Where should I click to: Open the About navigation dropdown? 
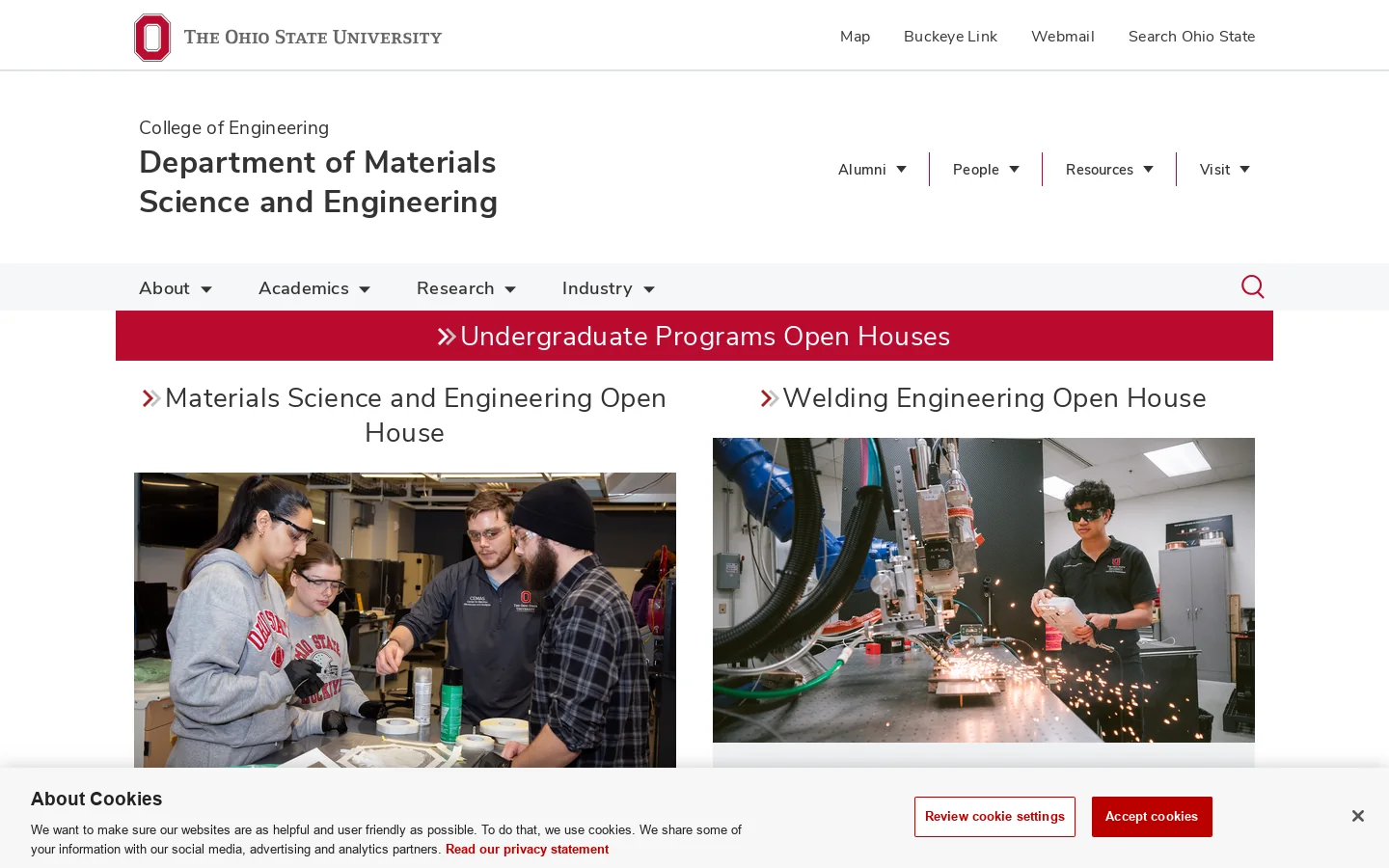tap(176, 288)
